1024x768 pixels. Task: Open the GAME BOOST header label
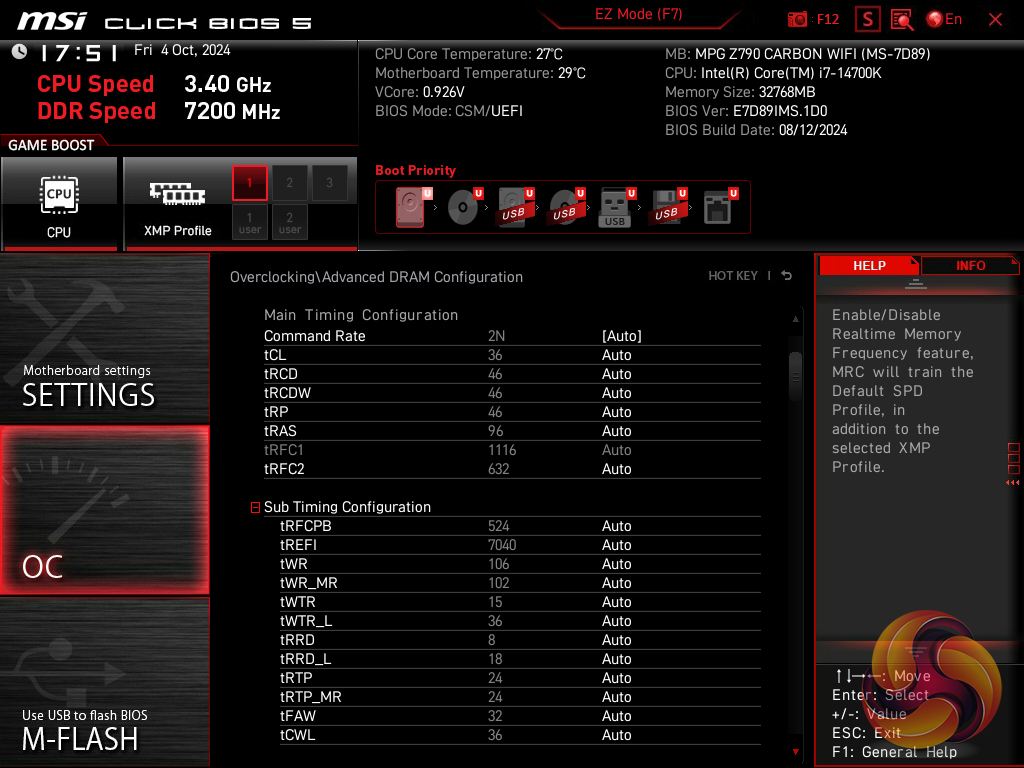51,145
